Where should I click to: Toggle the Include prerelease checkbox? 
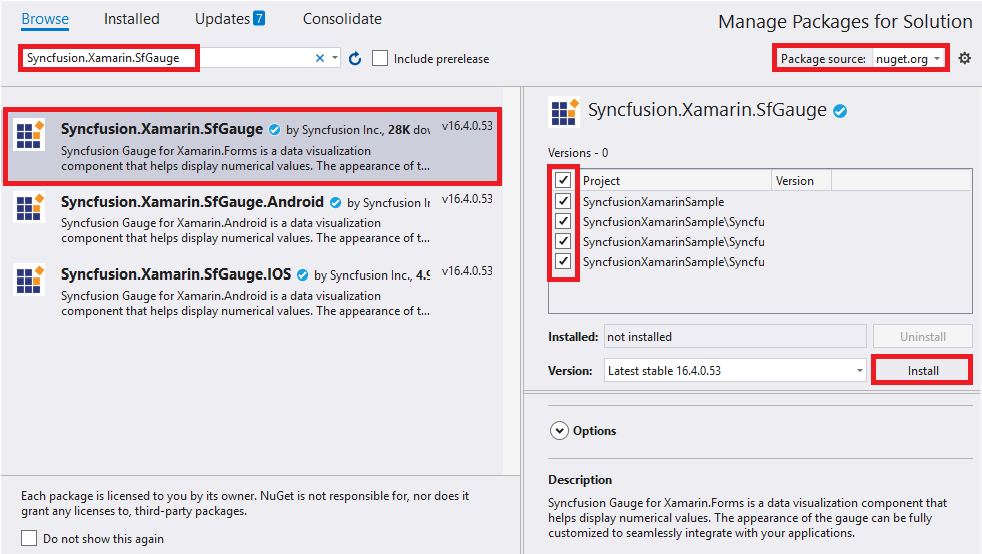pos(380,59)
